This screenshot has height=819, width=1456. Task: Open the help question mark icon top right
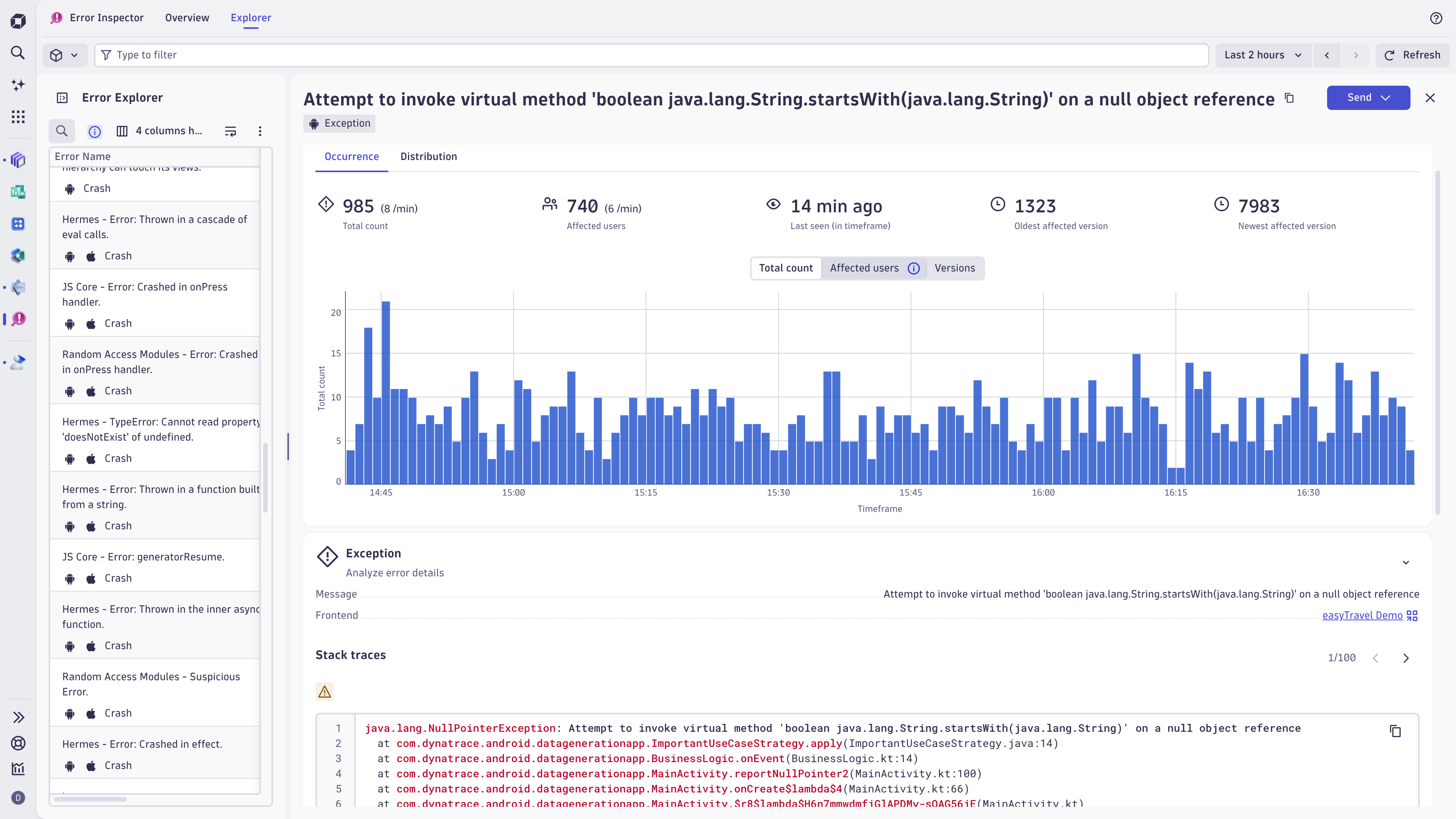click(x=1436, y=17)
